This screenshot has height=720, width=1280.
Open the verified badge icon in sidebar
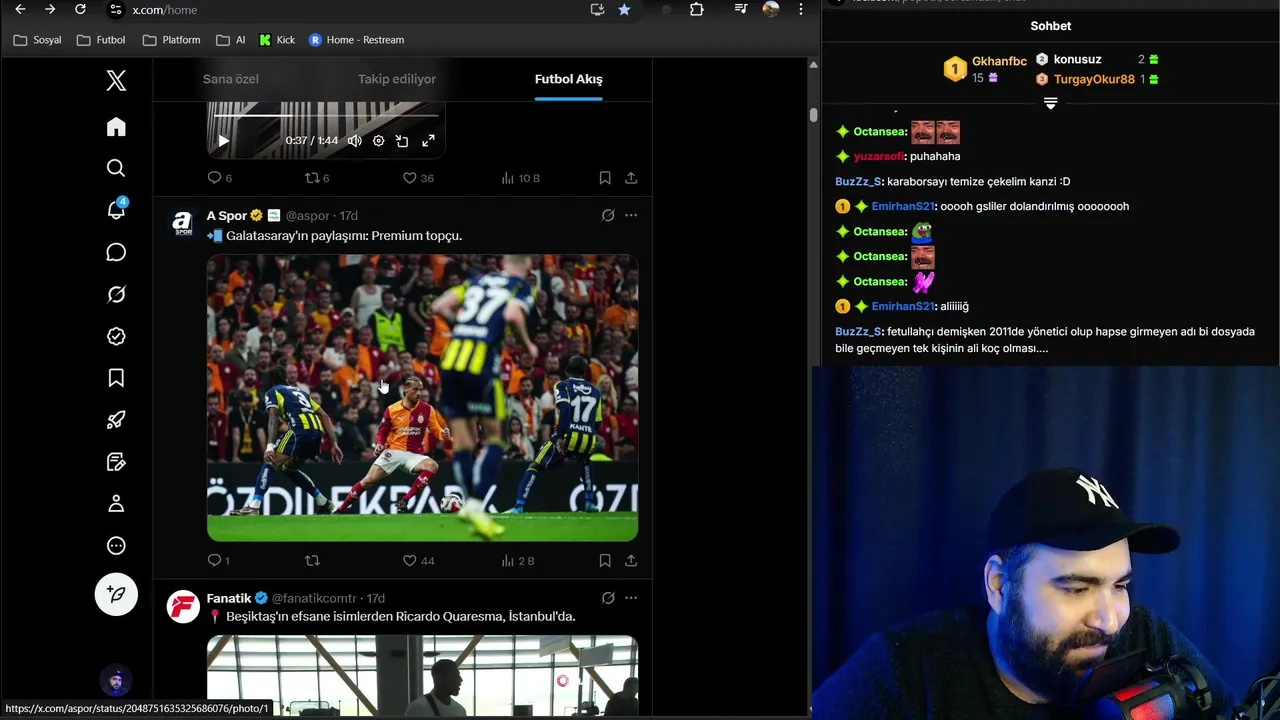click(116, 336)
